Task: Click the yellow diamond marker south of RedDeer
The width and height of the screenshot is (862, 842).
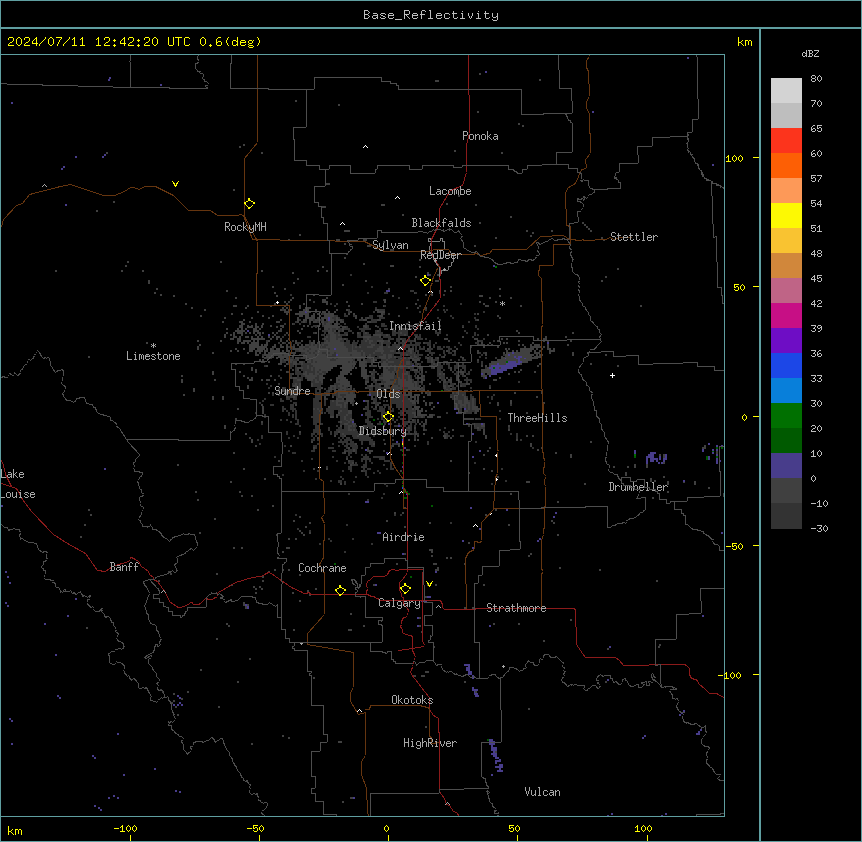Action: pyautogui.click(x=426, y=281)
